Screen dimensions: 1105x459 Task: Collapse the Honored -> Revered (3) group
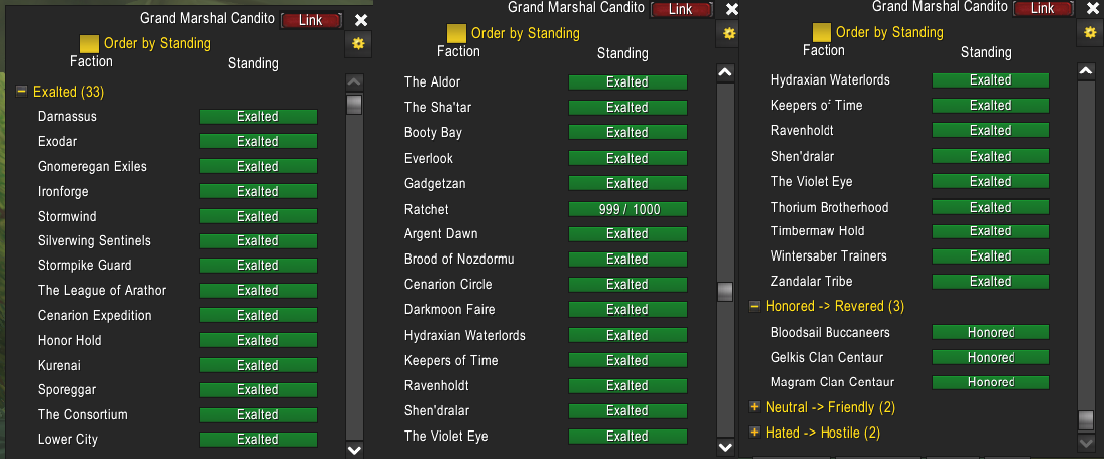tap(754, 306)
